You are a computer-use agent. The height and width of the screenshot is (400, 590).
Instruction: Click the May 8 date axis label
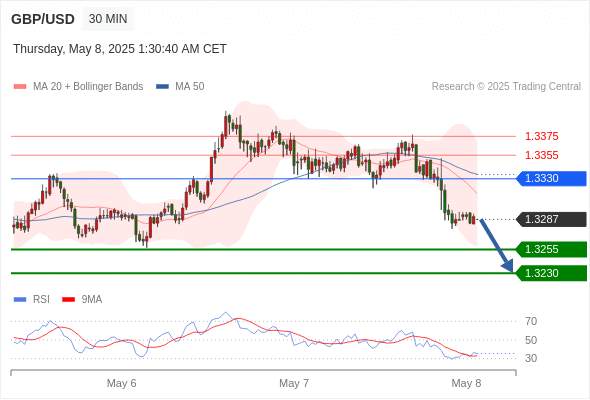(x=466, y=383)
